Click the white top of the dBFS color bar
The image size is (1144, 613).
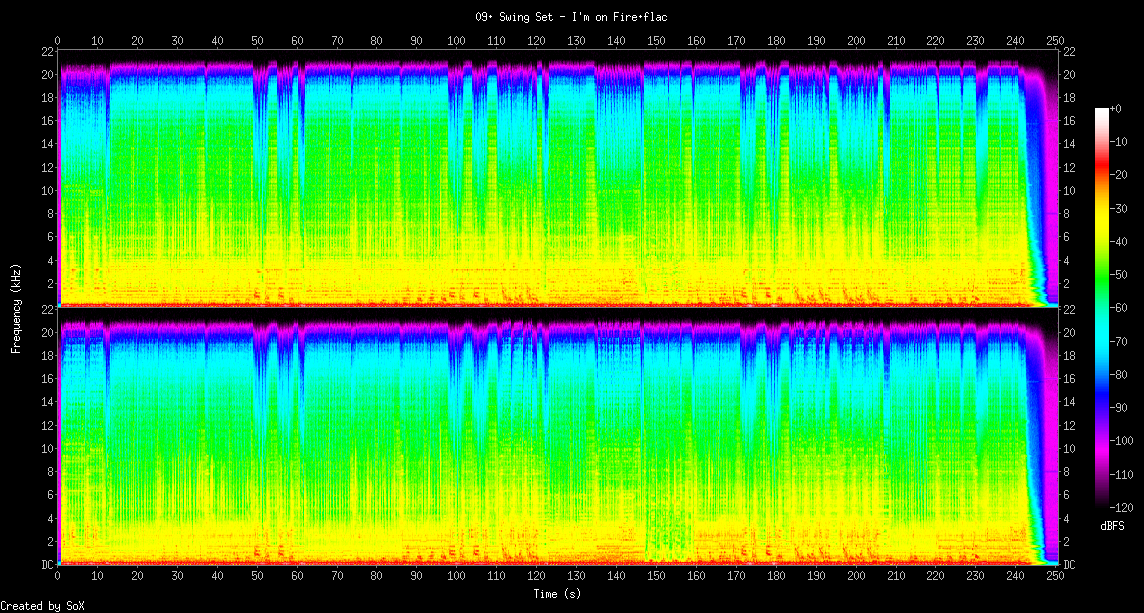pyautogui.click(x=1101, y=112)
